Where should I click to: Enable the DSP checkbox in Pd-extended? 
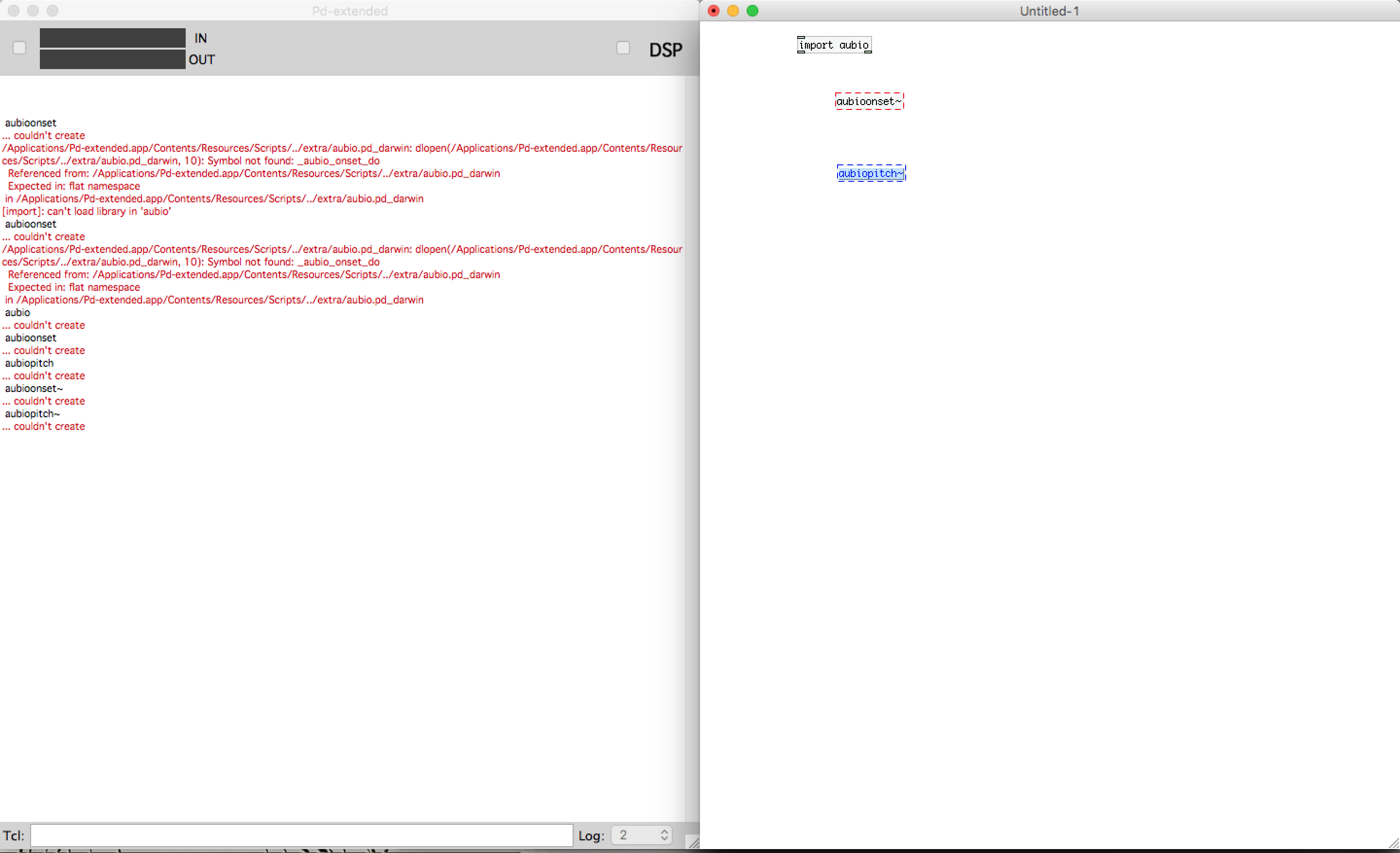point(623,48)
